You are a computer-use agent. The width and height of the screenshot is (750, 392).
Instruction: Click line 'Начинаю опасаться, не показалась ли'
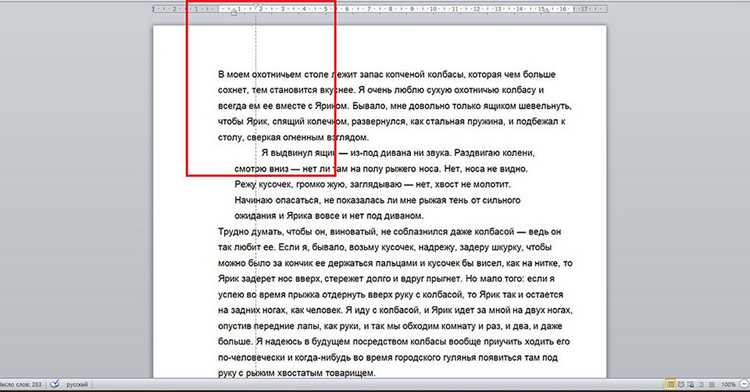[377, 200]
